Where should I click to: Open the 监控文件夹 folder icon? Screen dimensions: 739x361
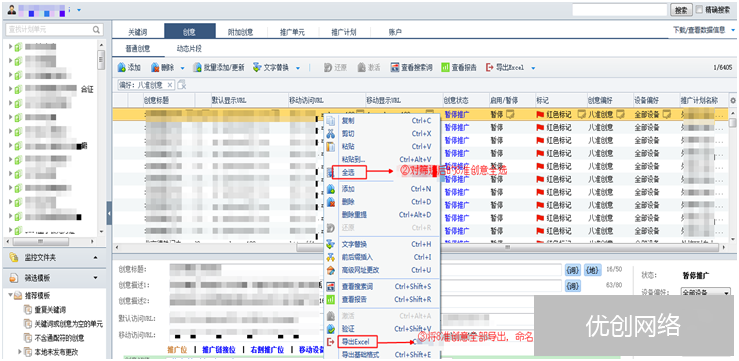(x=14, y=258)
